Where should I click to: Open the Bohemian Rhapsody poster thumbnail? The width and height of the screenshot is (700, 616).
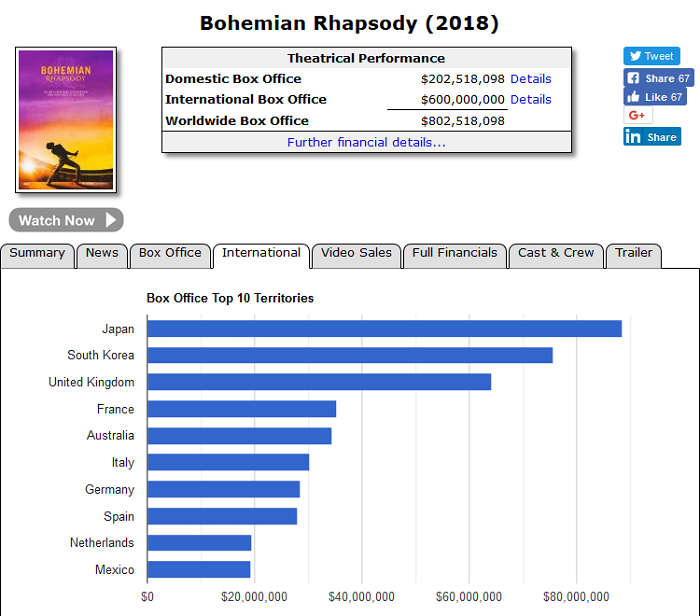(66, 120)
